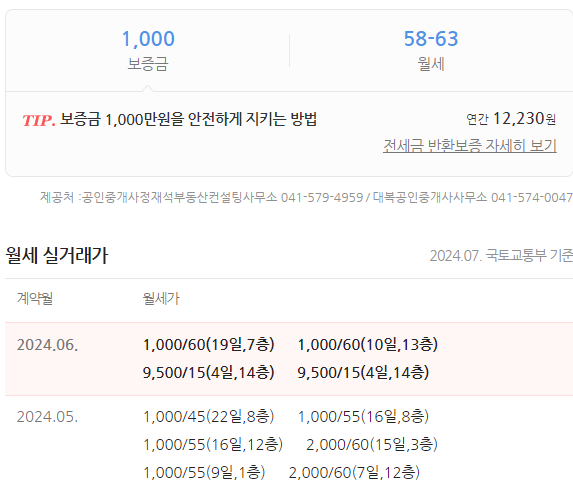Click the 1,000/45(22일,8층) entry
The width and height of the screenshot is (573, 492).
pyautogui.click(x=208, y=416)
